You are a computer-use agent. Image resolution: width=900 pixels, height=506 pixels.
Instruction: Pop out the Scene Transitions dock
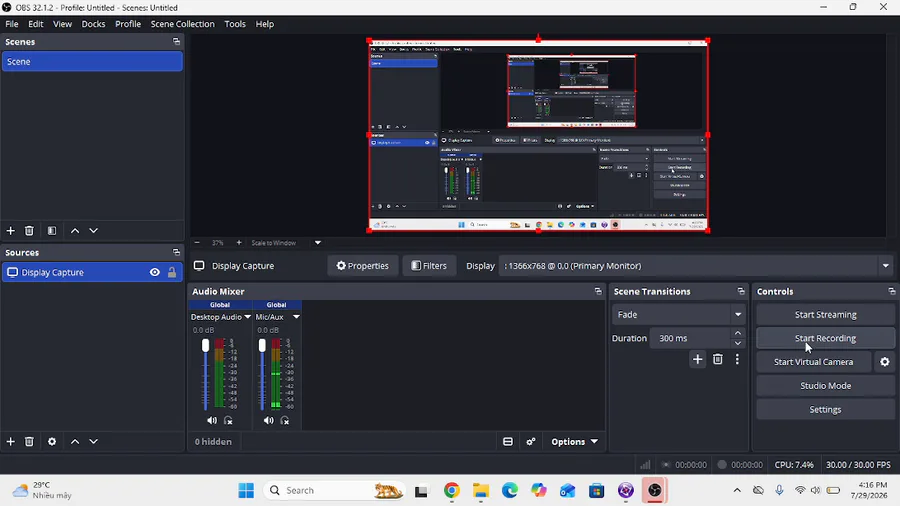click(741, 291)
